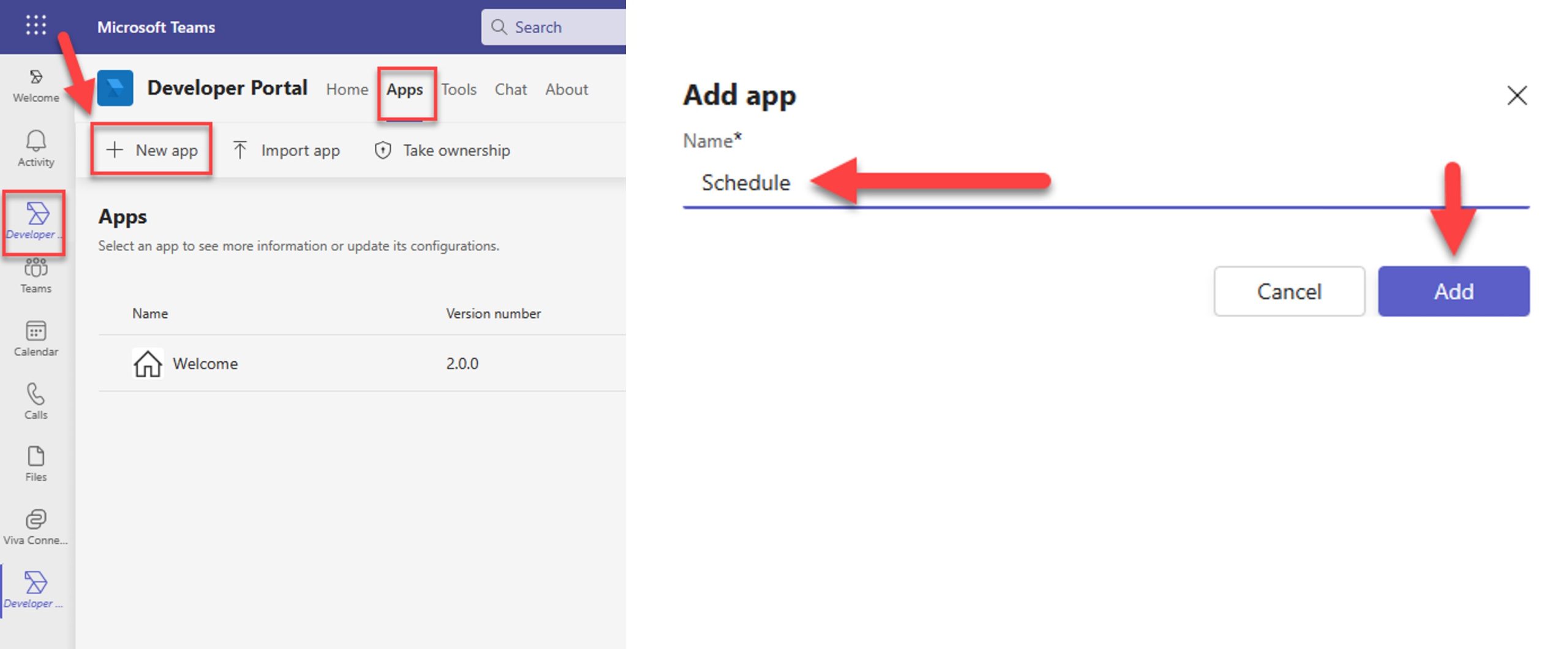This screenshot has height=649, width=1568.
Task: Open the Calendar sidebar icon
Action: [36, 338]
